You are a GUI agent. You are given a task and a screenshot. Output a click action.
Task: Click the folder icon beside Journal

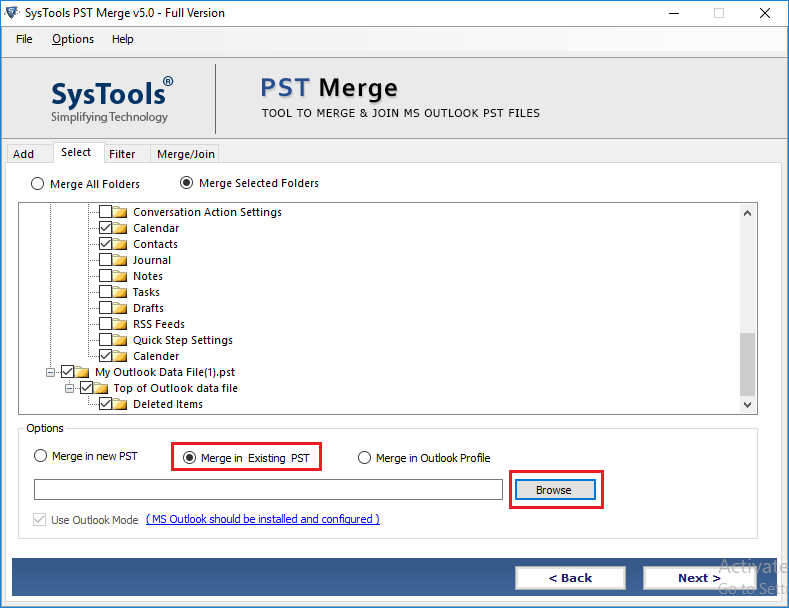(x=121, y=260)
